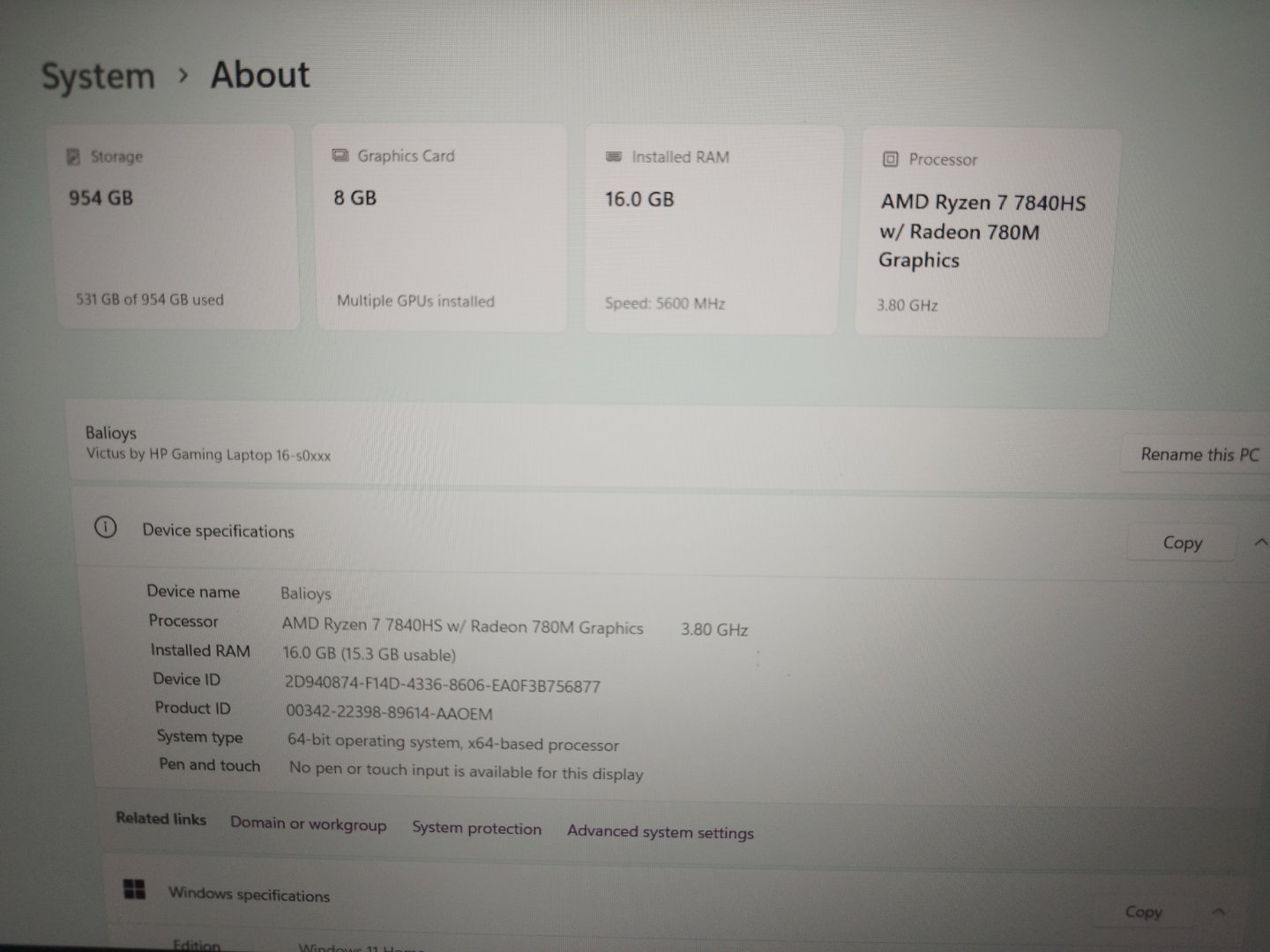Click the 3.80 GHz value in Processor row
1270x952 pixels.
714,629
